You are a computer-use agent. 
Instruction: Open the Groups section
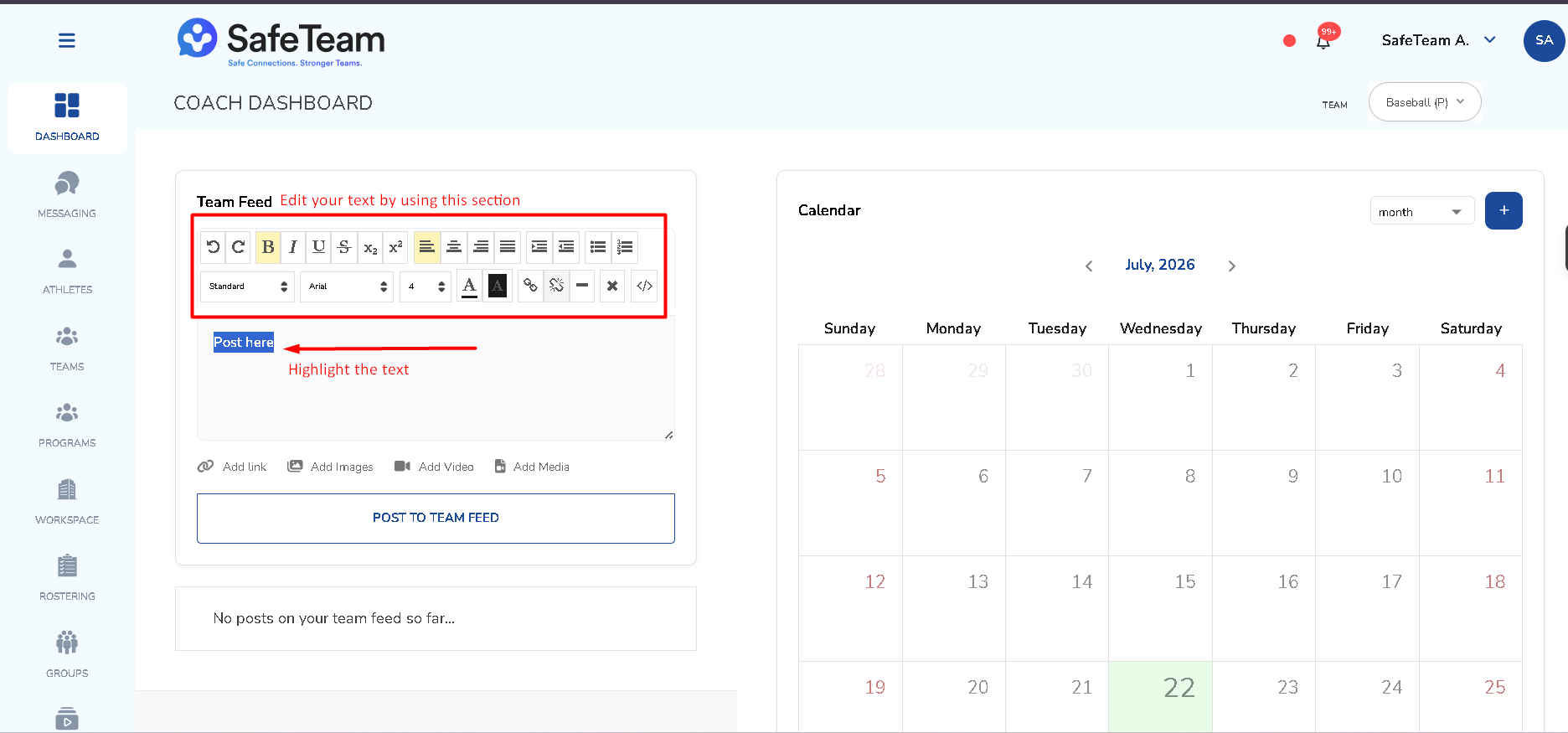67,655
